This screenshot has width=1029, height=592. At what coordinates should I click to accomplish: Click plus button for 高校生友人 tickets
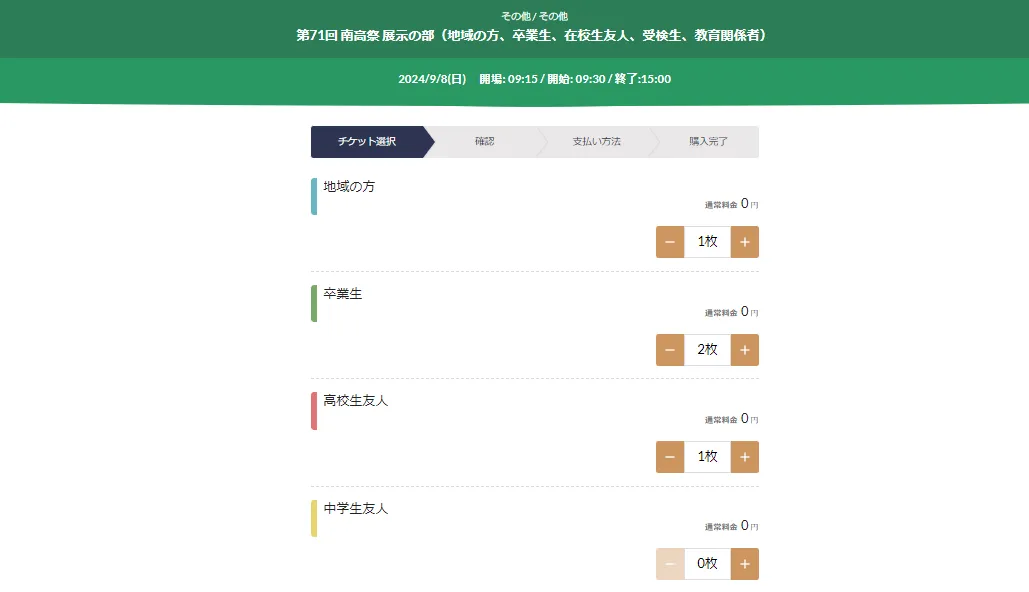coord(745,457)
